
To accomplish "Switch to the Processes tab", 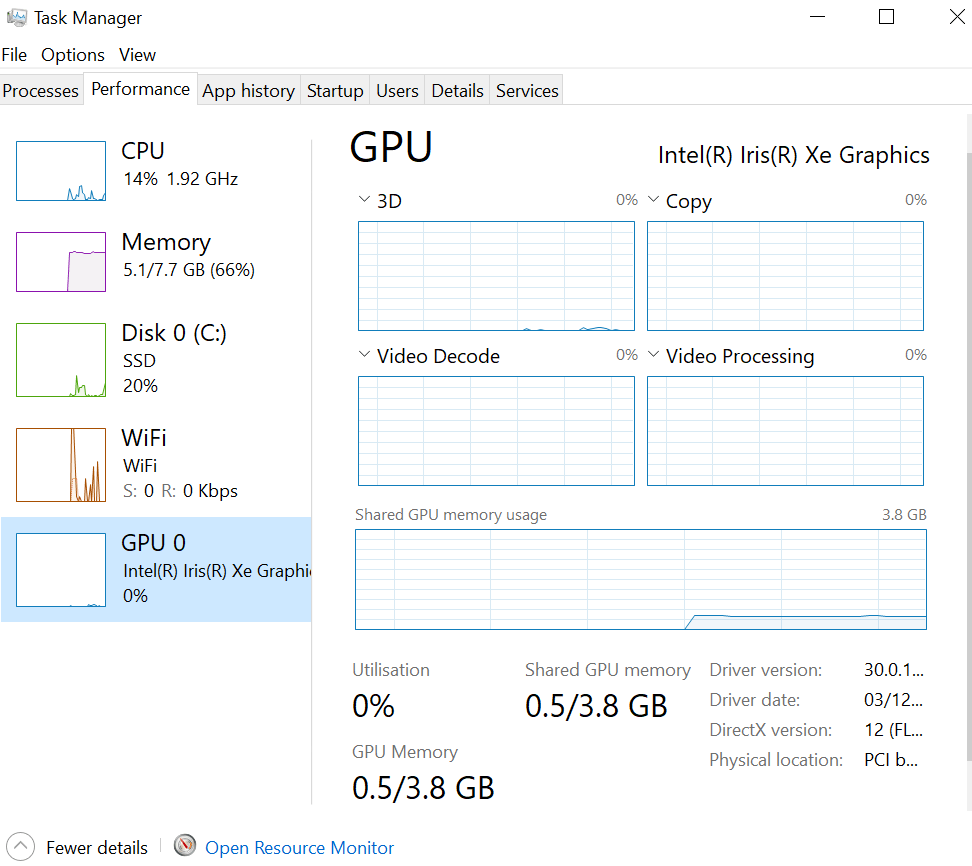I will pos(41,91).
